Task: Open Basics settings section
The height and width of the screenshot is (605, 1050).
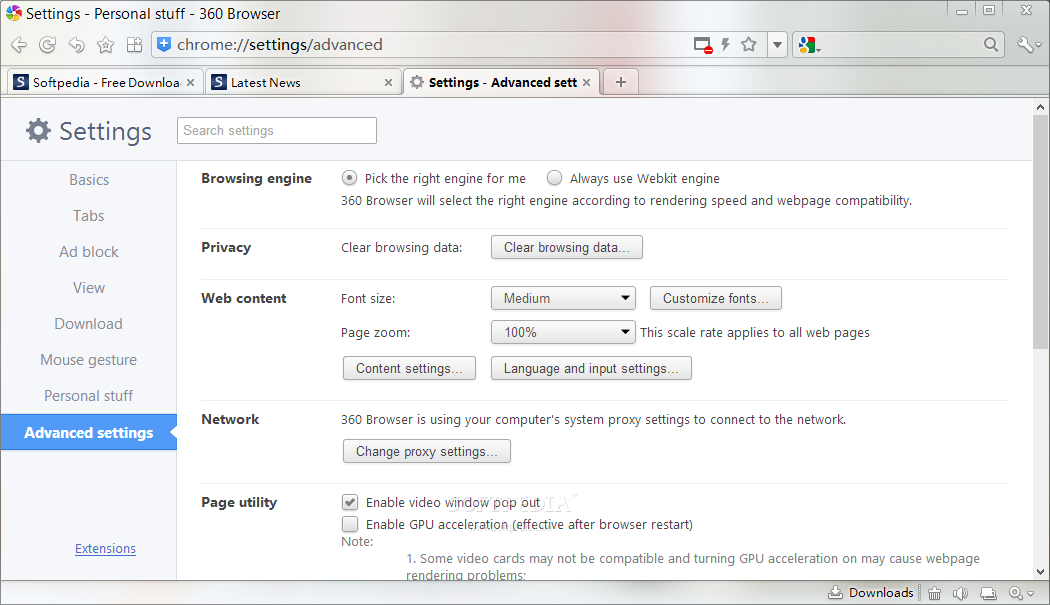Action: pos(89,180)
